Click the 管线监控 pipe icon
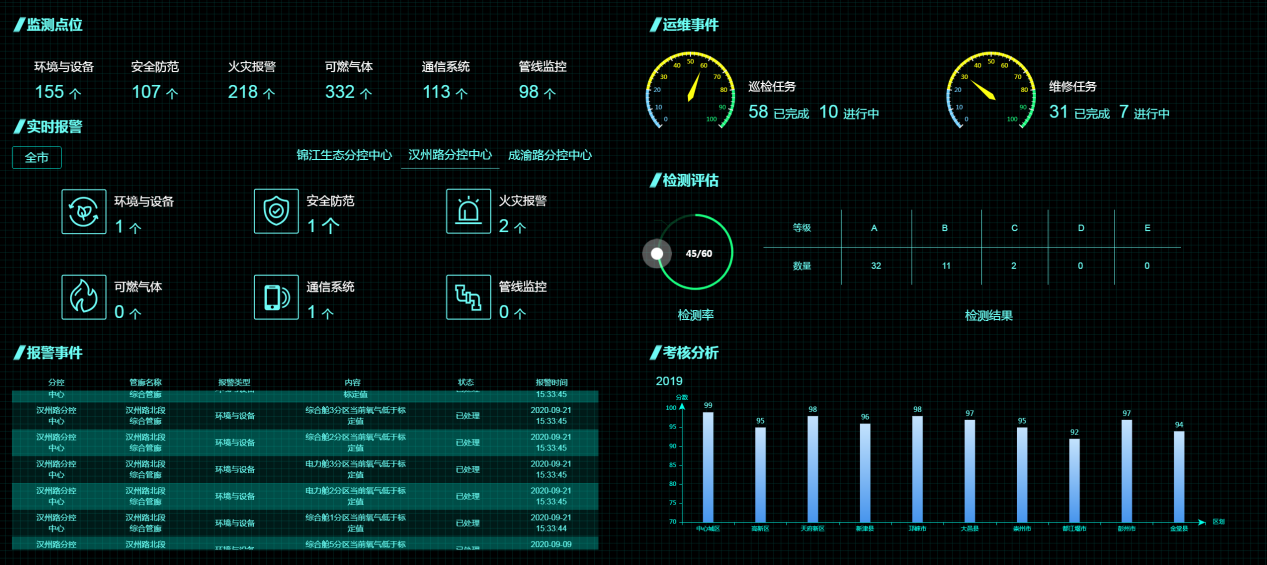Screen dimensions: 1267x565 [x=468, y=297]
